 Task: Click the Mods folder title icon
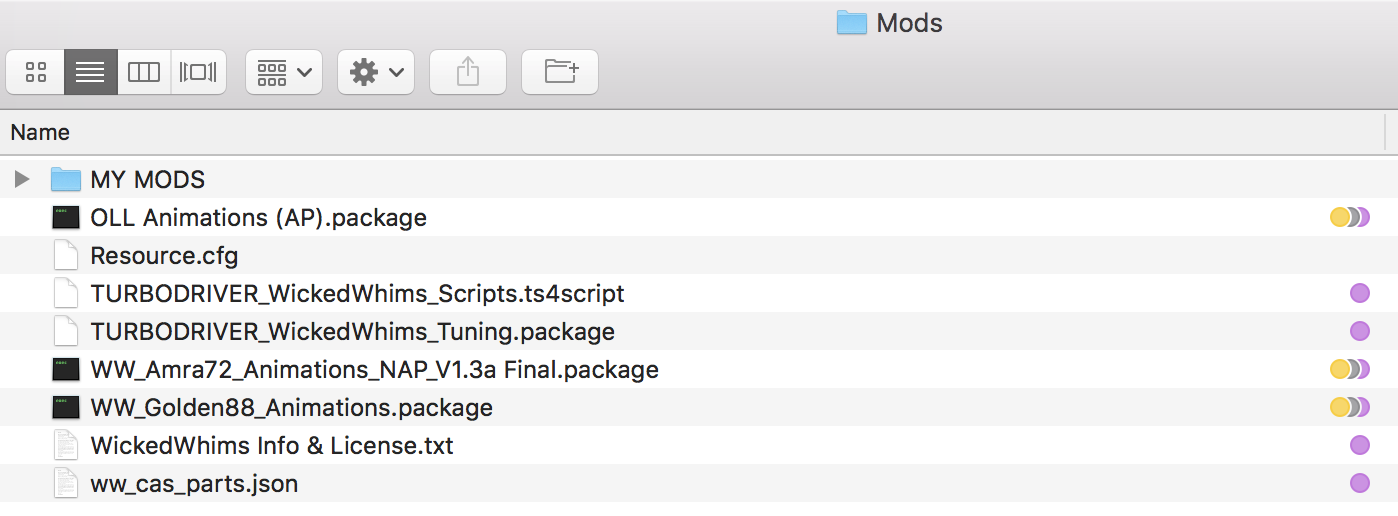[x=851, y=23]
